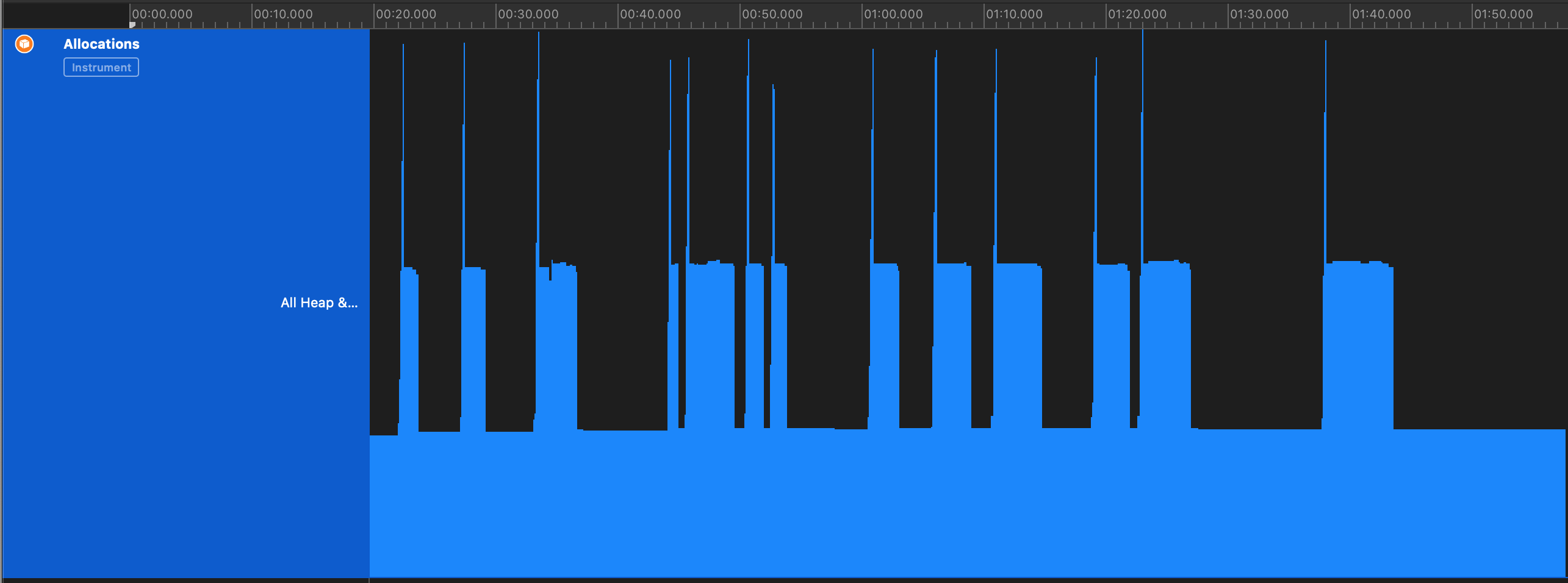Screen dimensions: 1568x583
Task: Click the orange Allocations instrument icon
Action: coord(24,44)
